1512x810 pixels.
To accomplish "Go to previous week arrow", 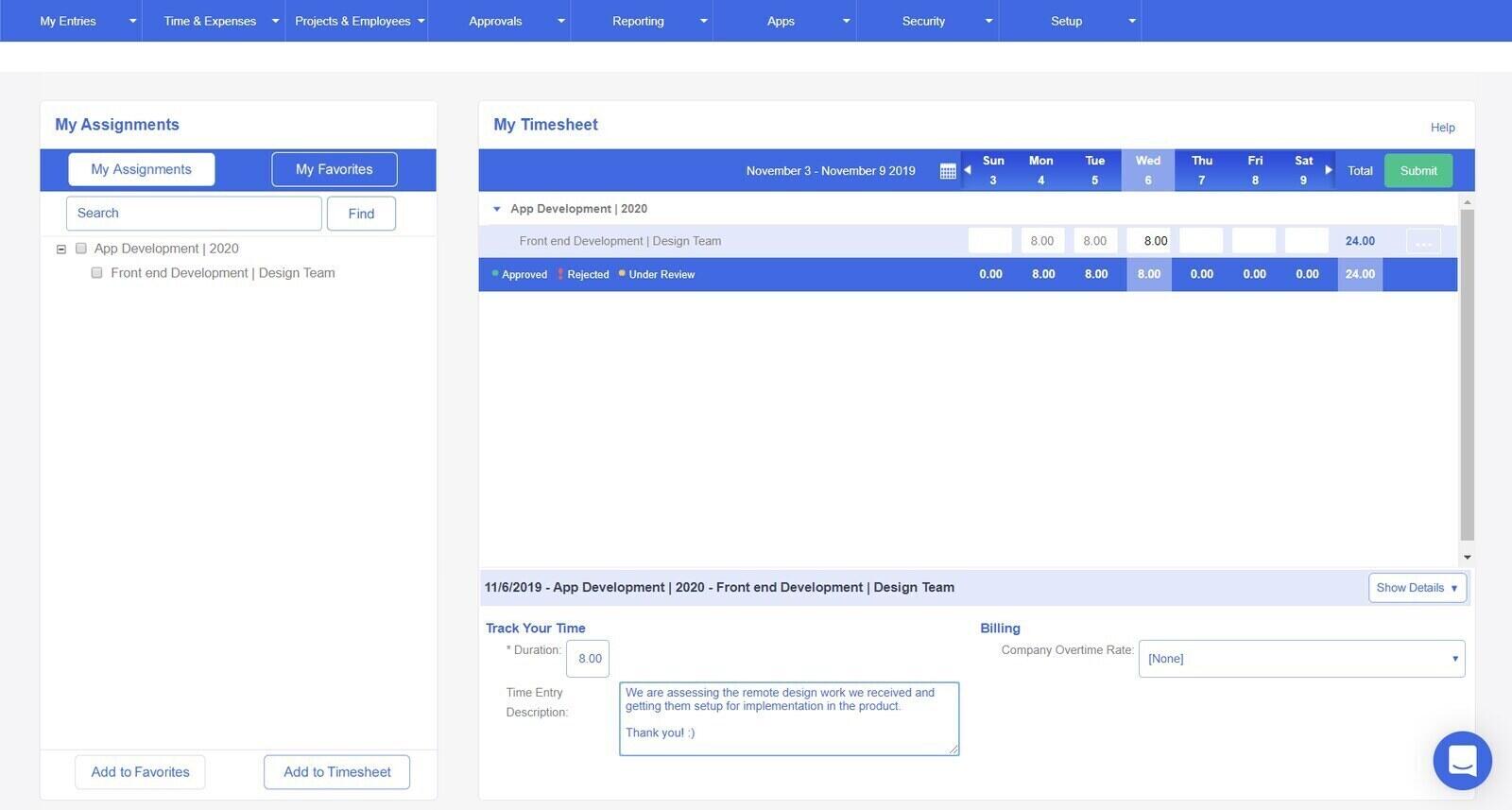I will point(968,170).
